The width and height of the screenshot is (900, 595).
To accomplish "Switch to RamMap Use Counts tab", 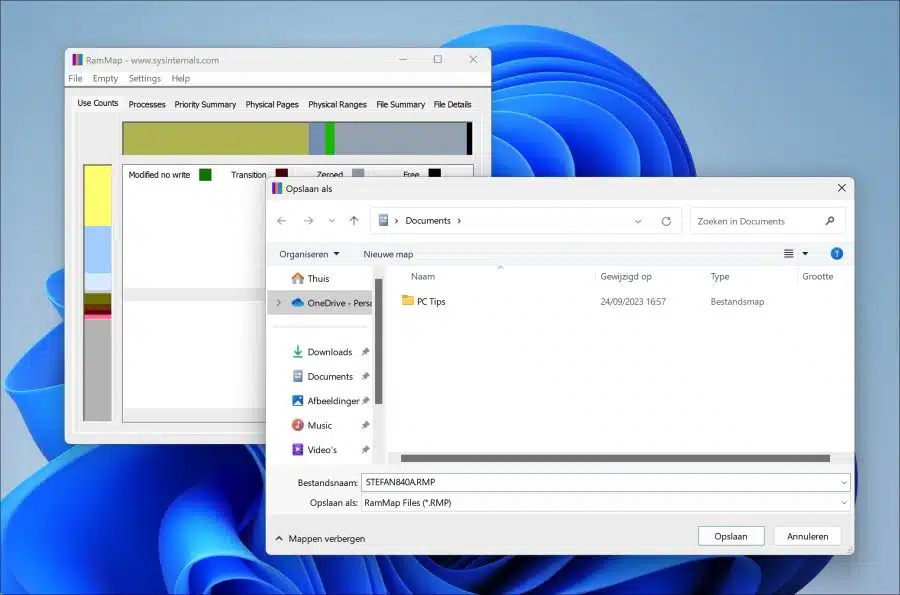I will point(98,103).
